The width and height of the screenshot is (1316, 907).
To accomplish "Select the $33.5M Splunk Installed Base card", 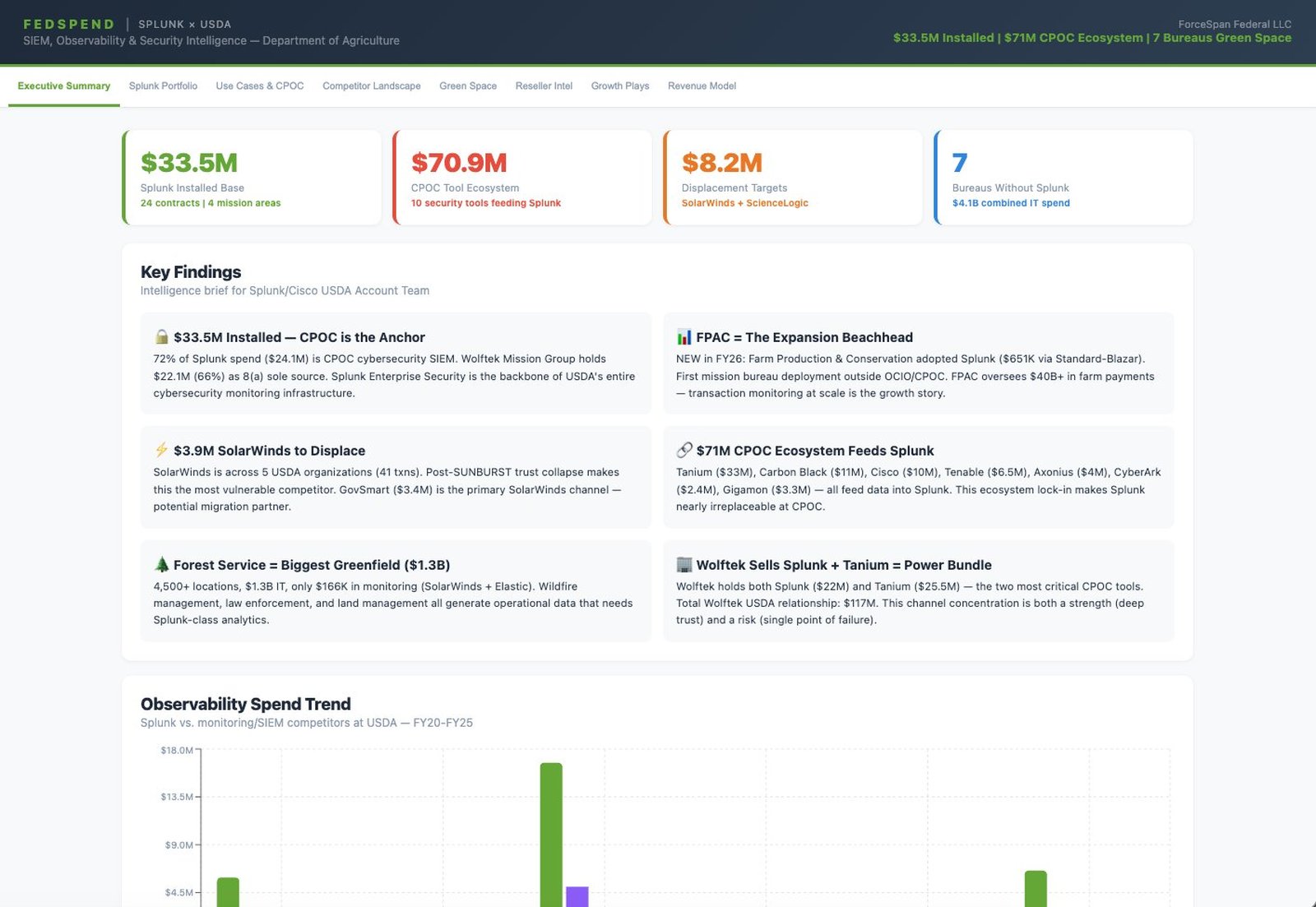I will point(252,178).
